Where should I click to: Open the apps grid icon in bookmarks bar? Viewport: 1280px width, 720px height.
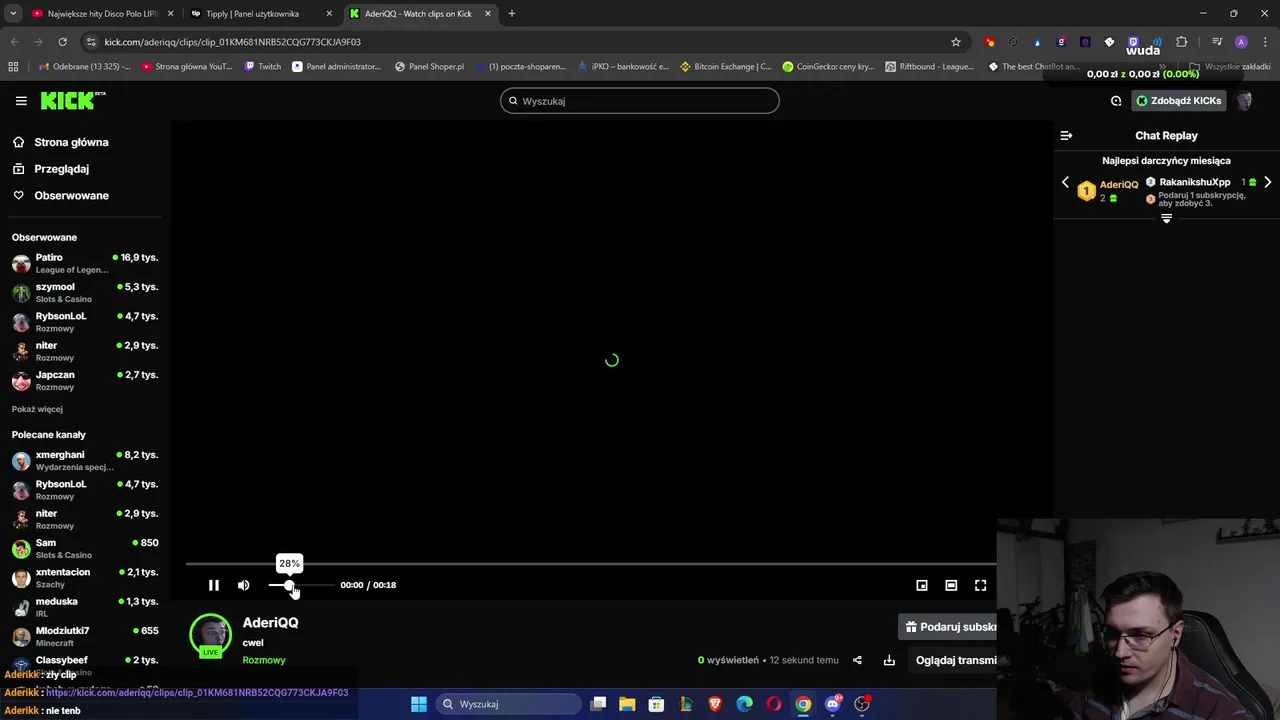(x=13, y=67)
